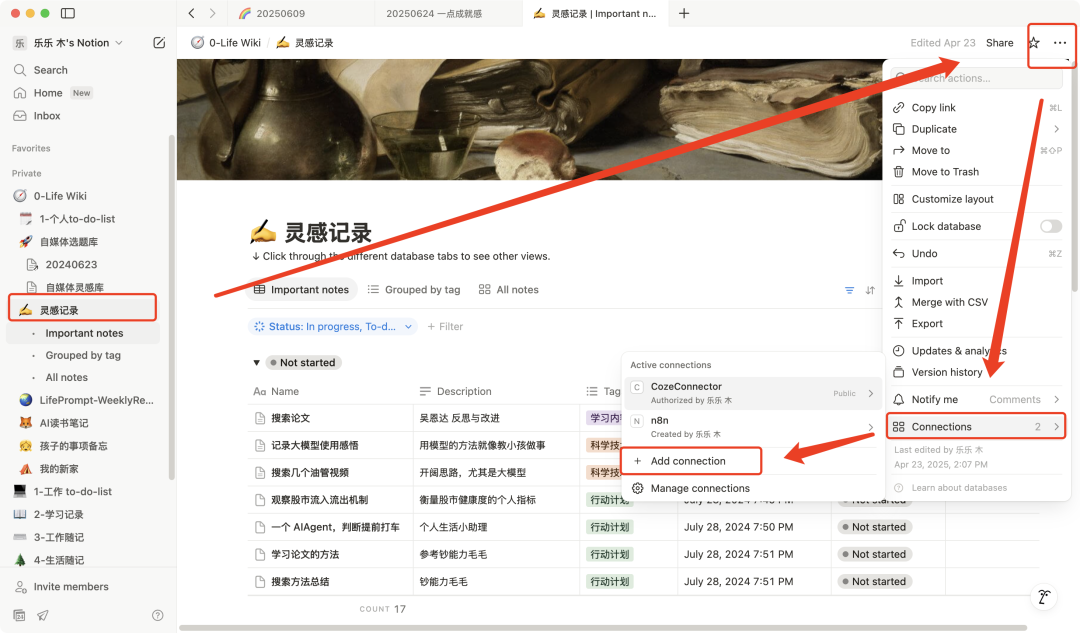Go to Home in the sidebar
This screenshot has width=1080, height=633.
(48, 93)
